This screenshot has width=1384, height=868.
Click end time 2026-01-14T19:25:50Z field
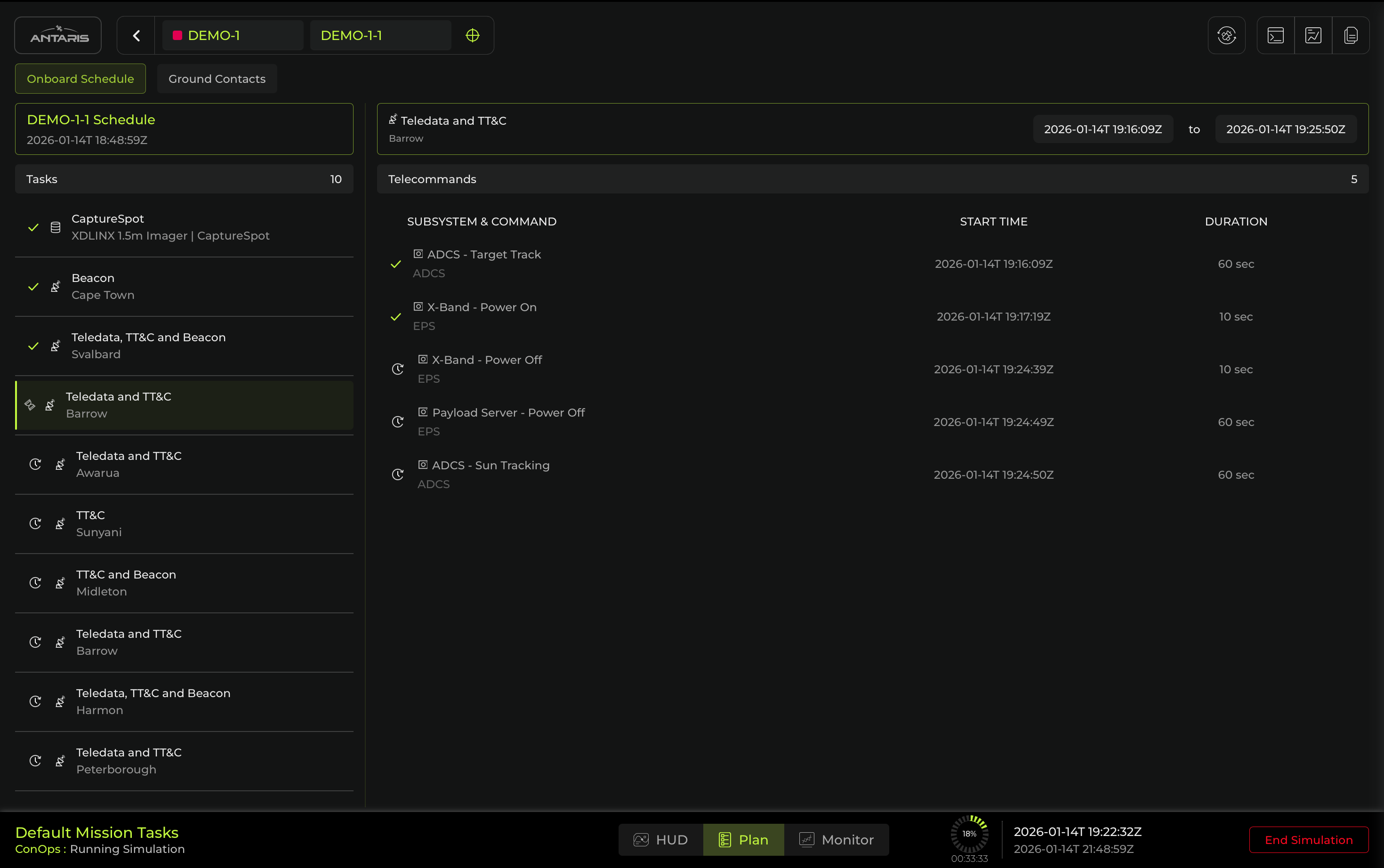coord(1286,129)
